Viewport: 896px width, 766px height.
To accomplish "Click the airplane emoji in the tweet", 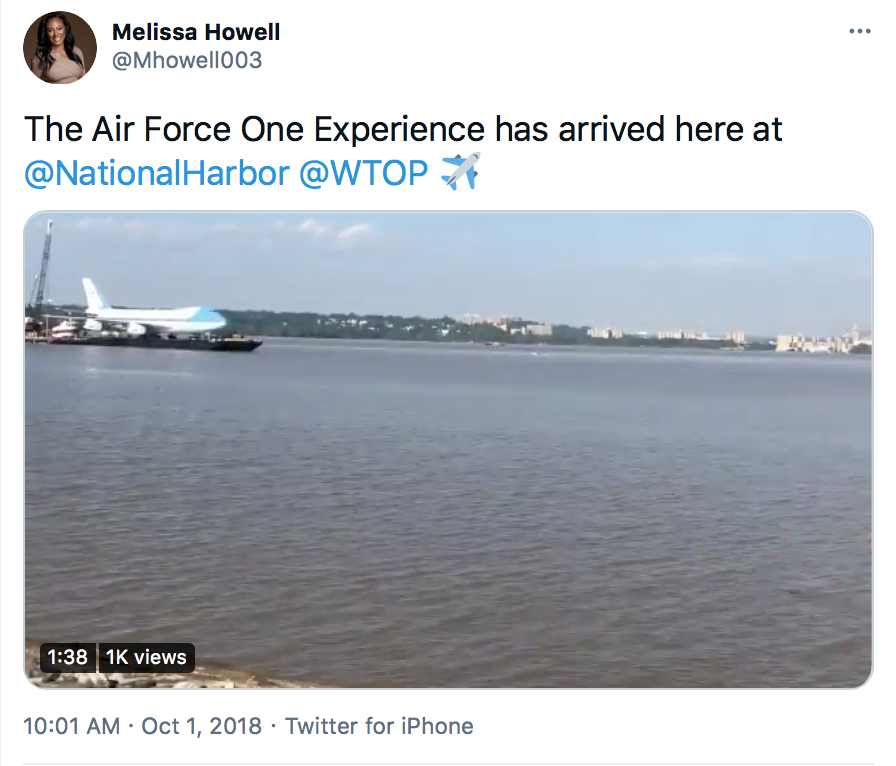I will tap(460, 171).
